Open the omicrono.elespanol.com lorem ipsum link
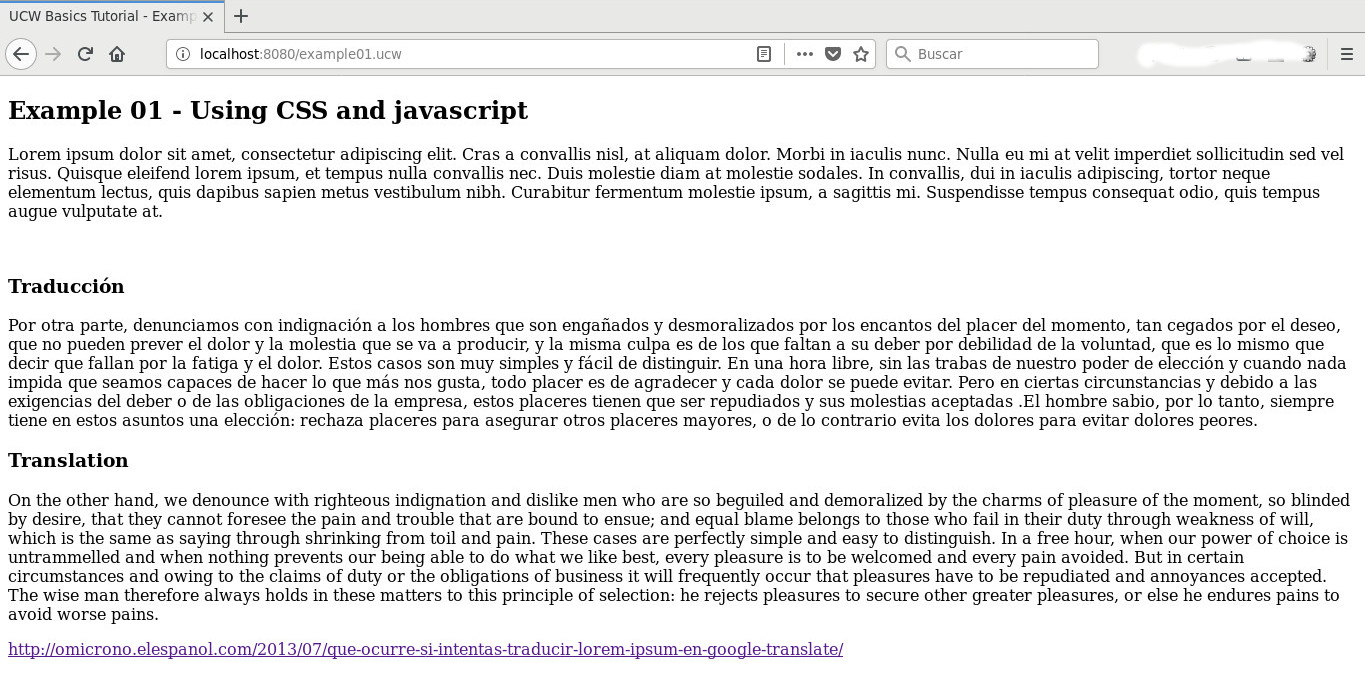Screen dimensions: 1365x676 pyautogui.click(x=426, y=649)
